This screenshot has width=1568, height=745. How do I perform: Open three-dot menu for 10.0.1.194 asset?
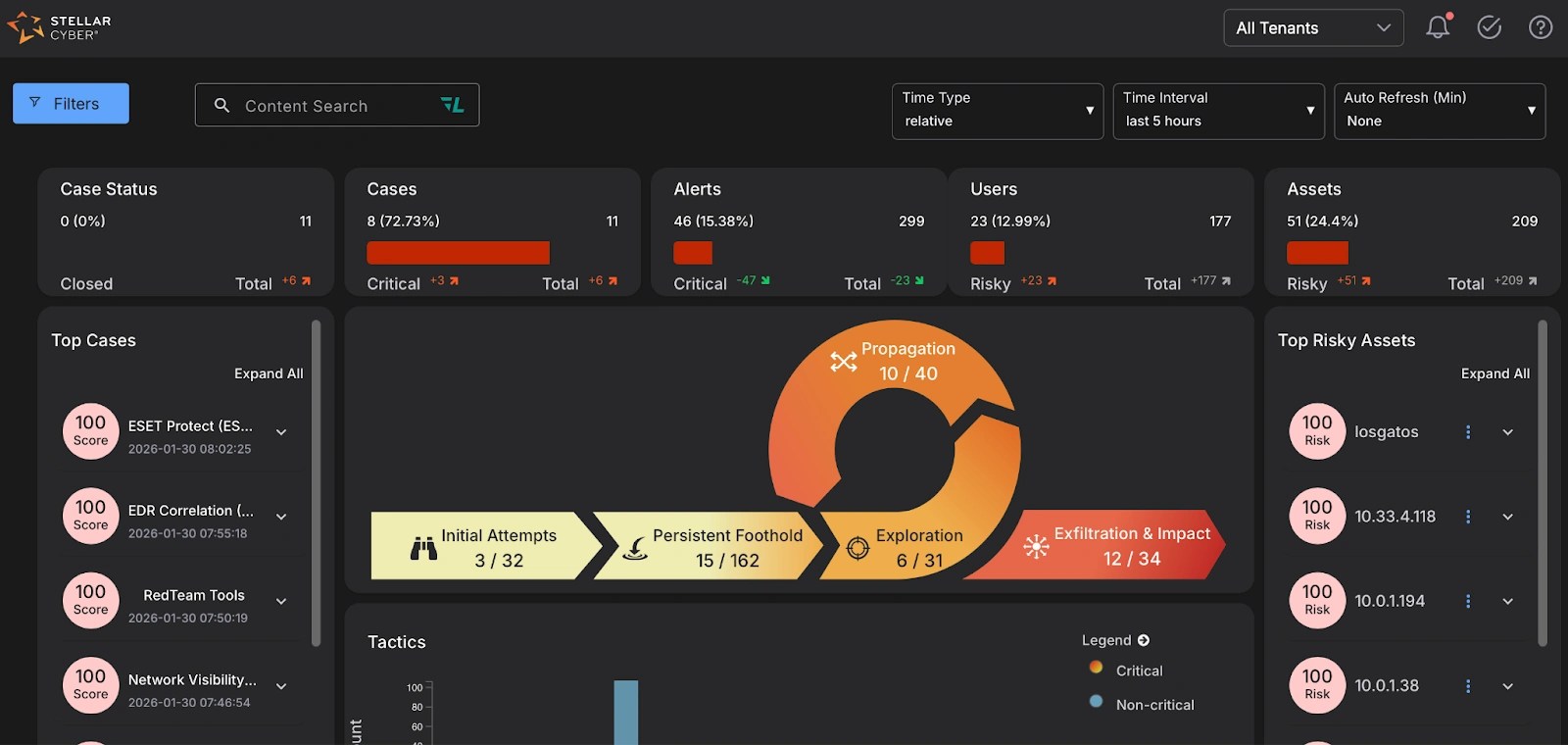tap(1468, 601)
